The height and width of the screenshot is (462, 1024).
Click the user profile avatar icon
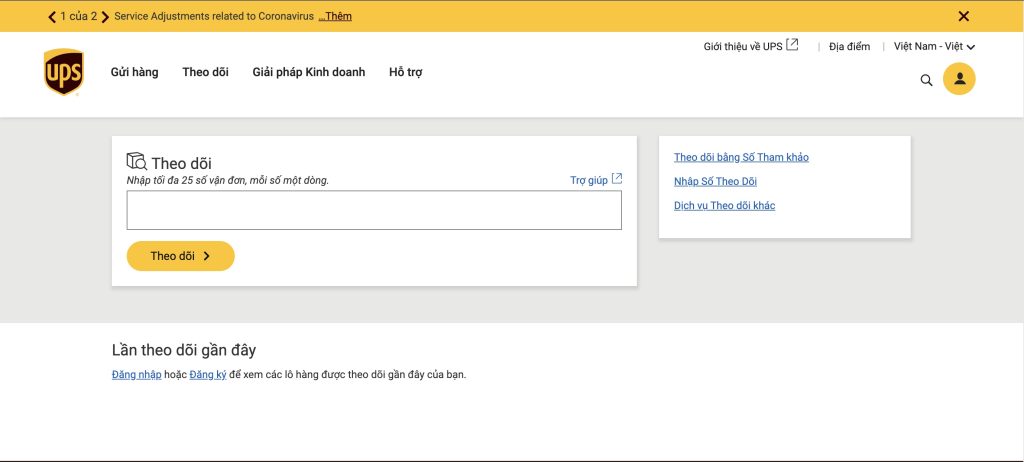[x=959, y=79]
